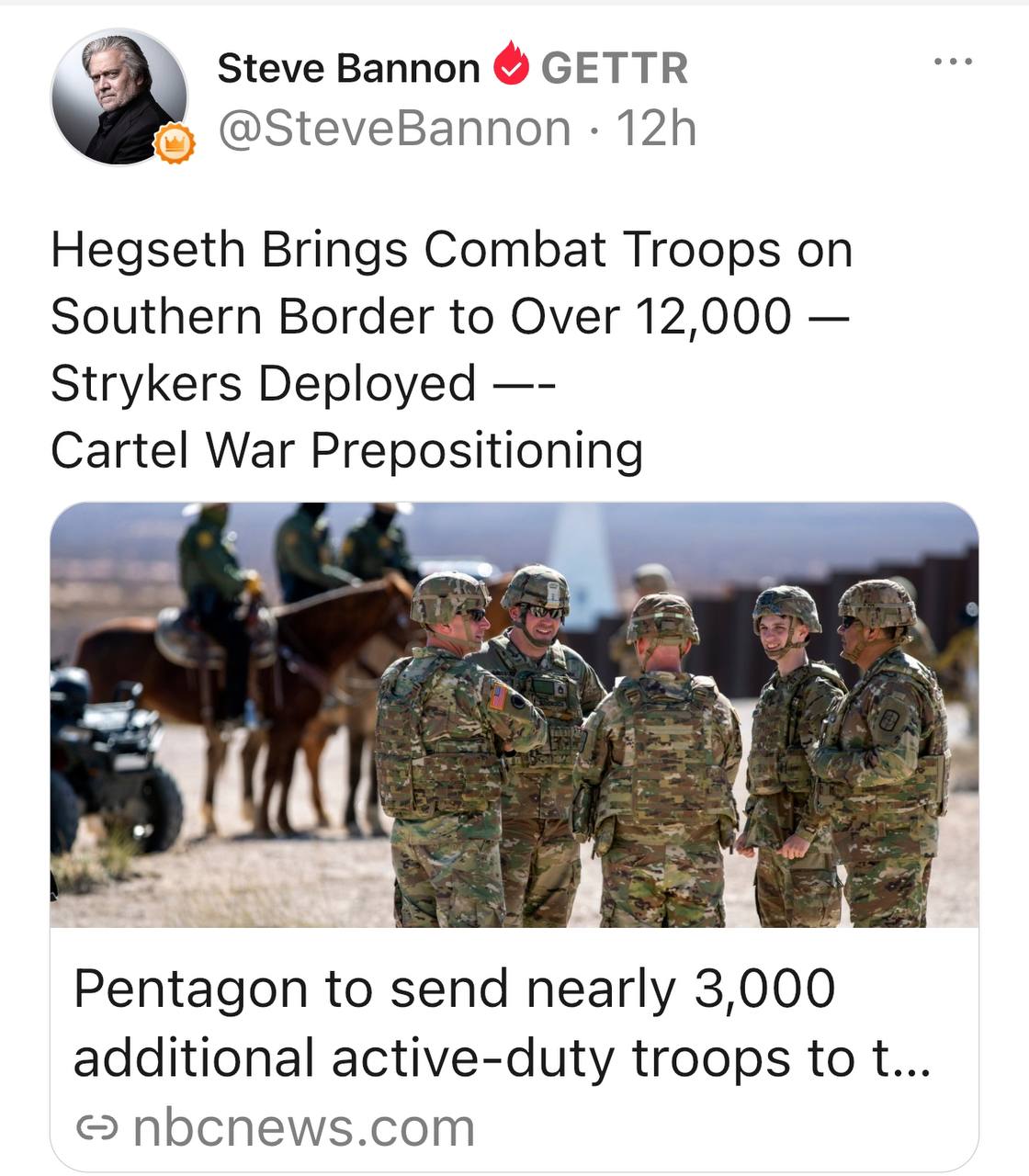Open the @SteveBannon handle link

(x=394, y=128)
